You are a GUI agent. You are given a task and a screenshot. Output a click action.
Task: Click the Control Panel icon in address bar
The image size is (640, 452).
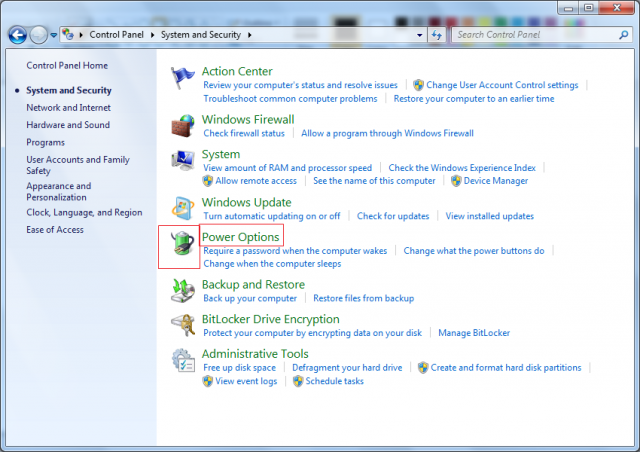click(68, 35)
